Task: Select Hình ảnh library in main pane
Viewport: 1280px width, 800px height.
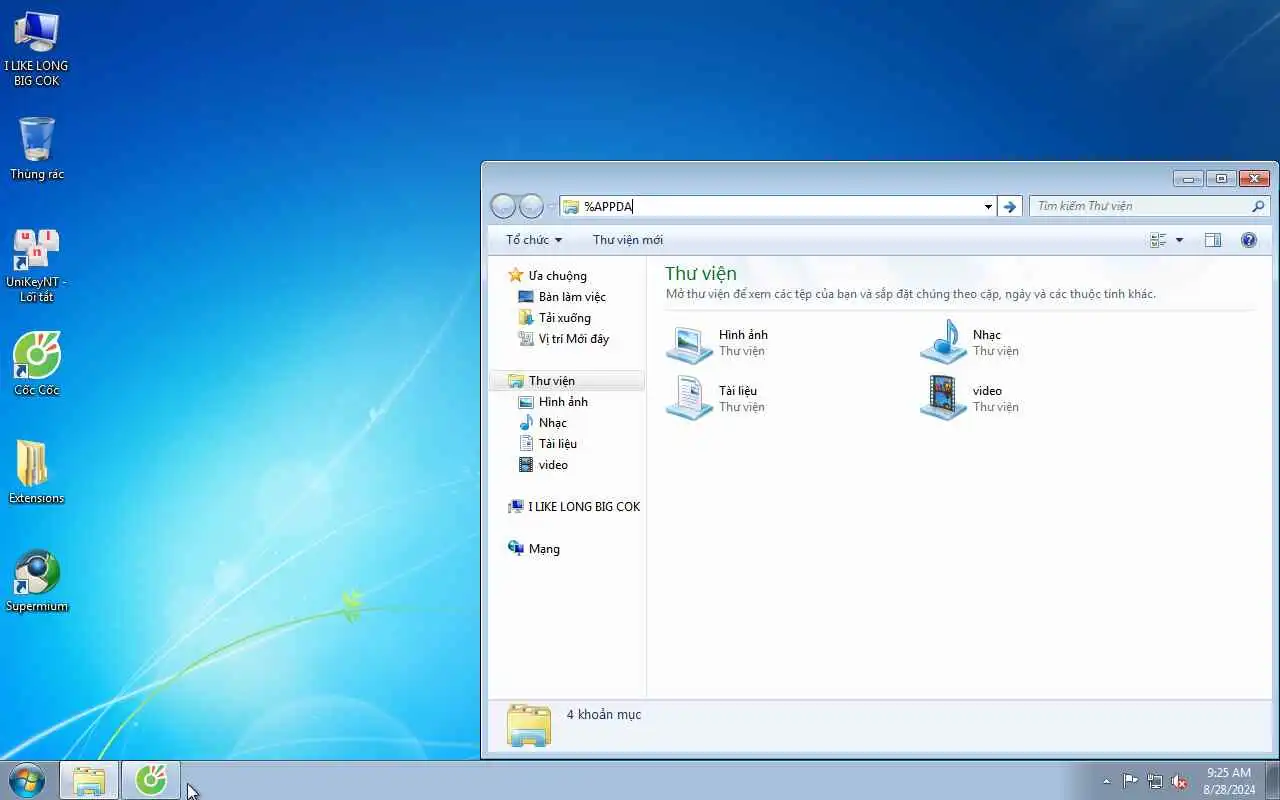Action: (718, 343)
